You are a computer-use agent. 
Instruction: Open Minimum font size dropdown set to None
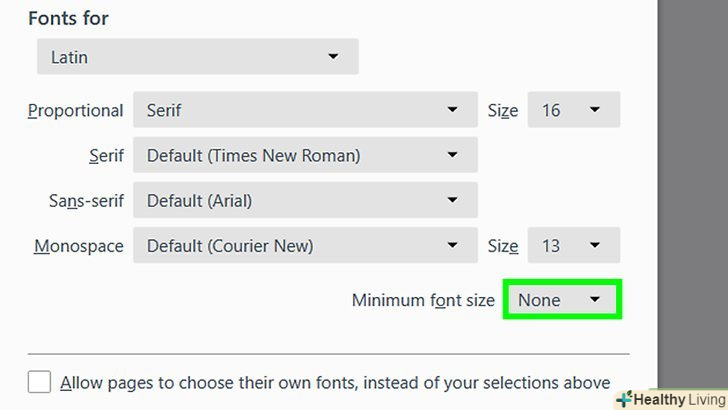pyautogui.click(x=563, y=300)
